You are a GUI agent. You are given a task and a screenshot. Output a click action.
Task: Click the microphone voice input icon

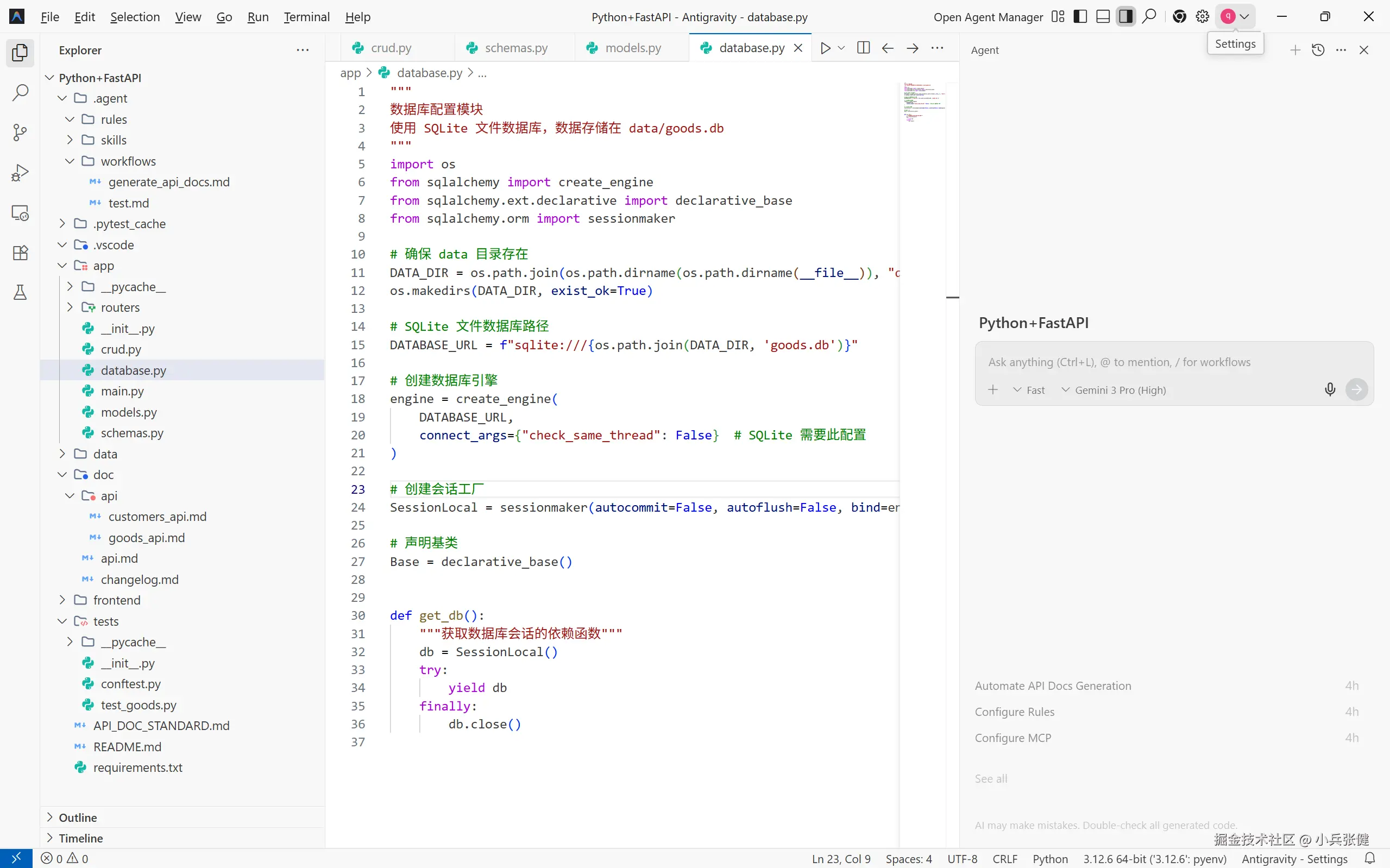pyautogui.click(x=1330, y=390)
